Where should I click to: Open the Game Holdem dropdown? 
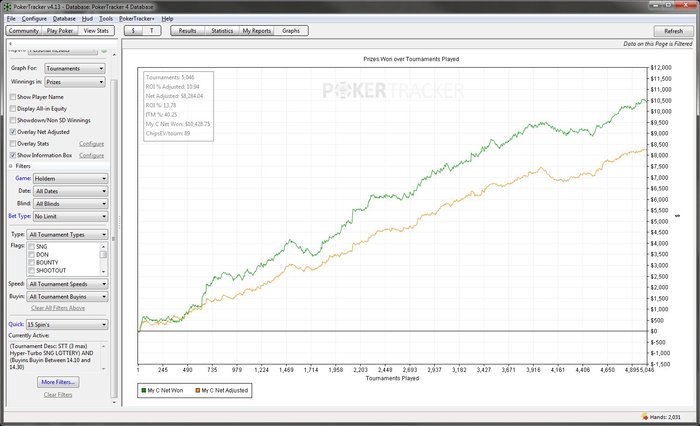pyautogui.click(x=71, y=179)
